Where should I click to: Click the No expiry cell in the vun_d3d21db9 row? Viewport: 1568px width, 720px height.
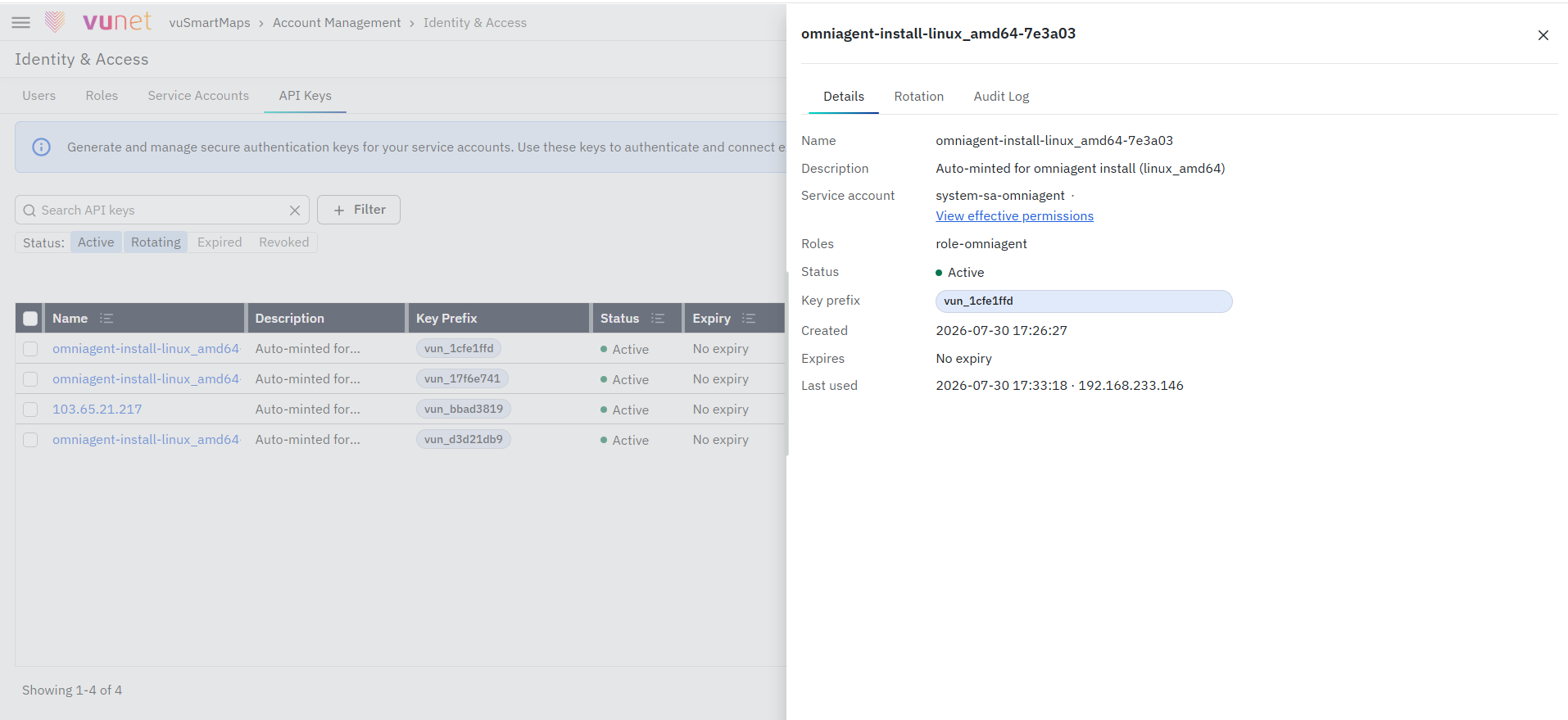point(721,440)
